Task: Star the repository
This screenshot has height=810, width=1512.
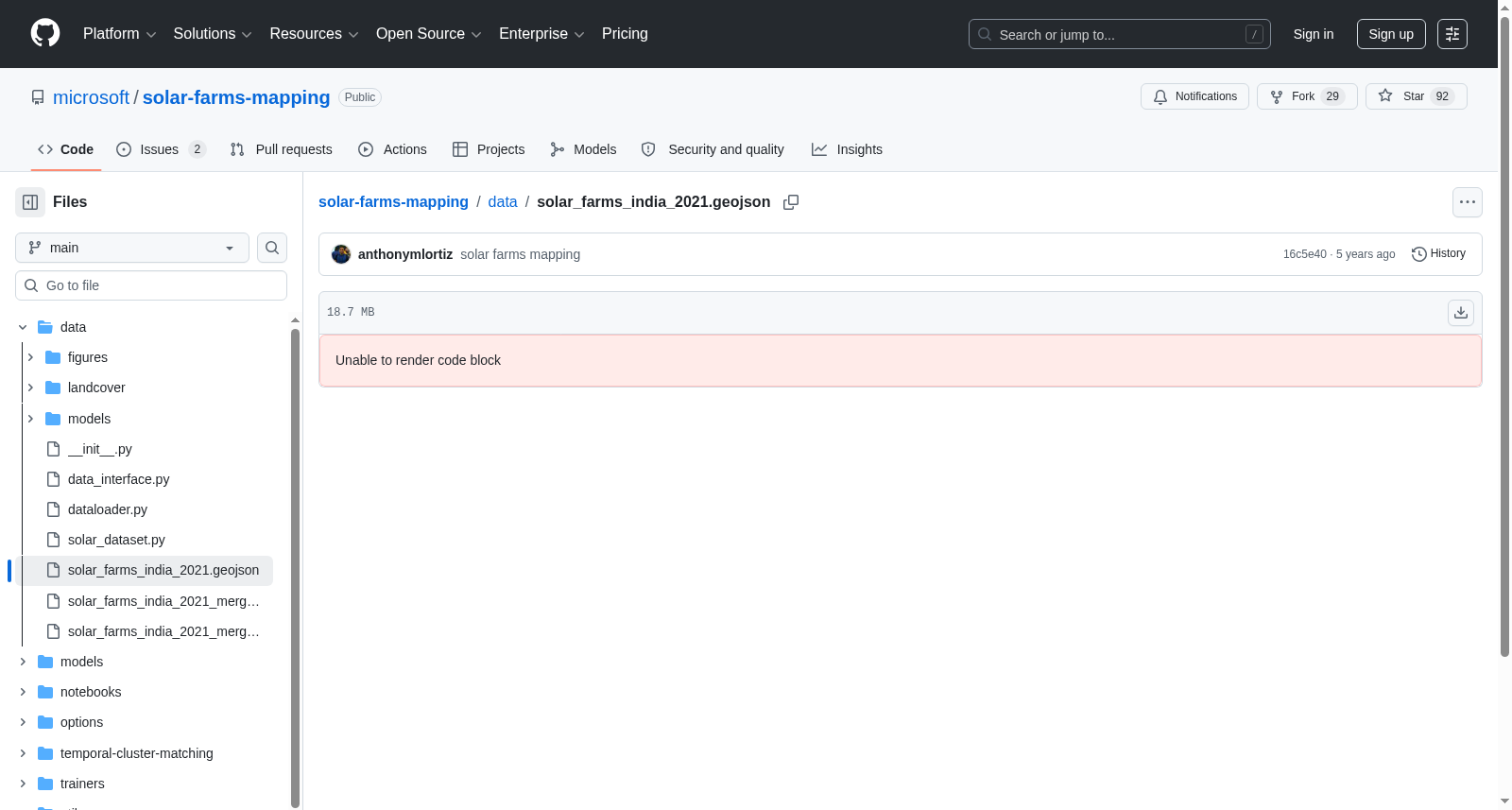Action: point(1416,96)
